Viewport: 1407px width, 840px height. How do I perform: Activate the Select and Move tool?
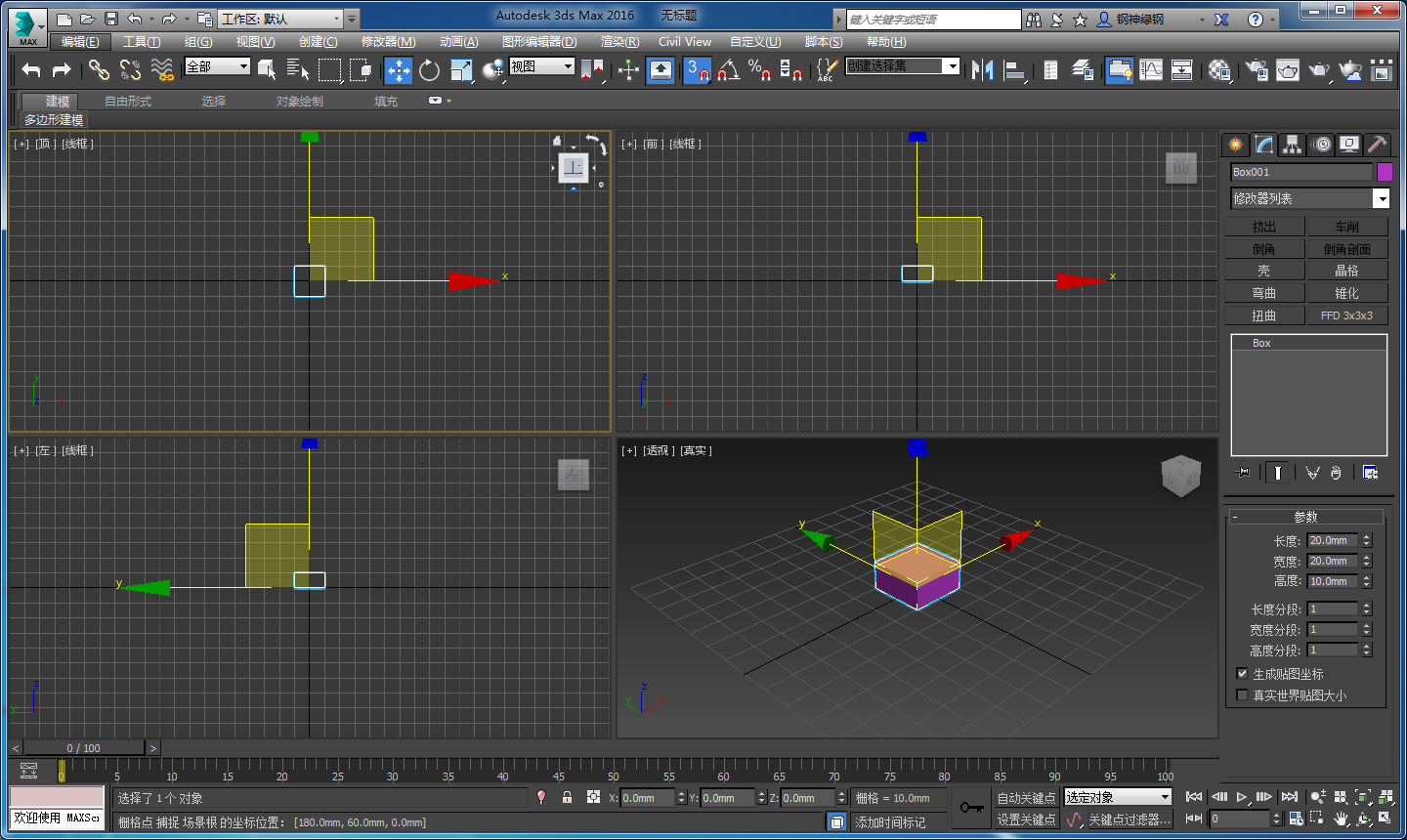click(398, 70)
